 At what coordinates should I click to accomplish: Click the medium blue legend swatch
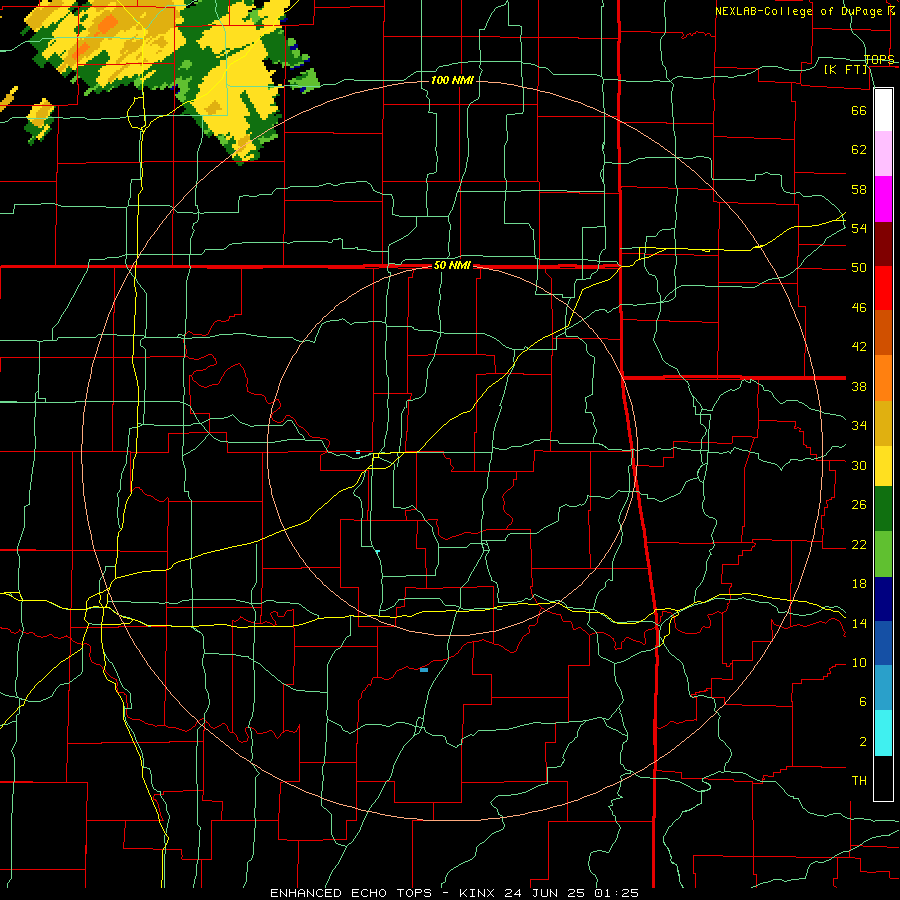click(883, 643)
